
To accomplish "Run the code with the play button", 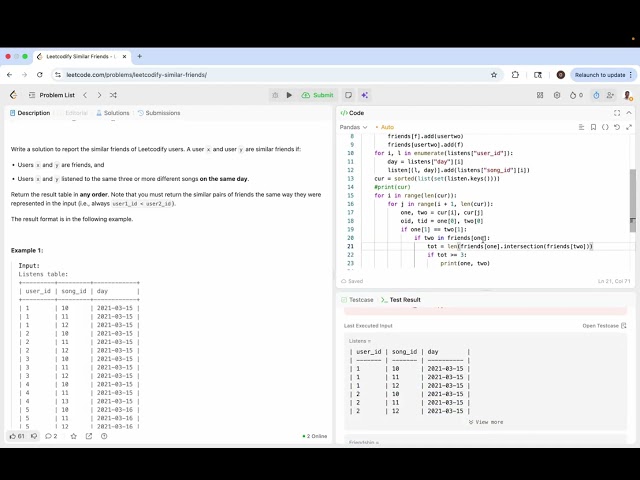I will (289, 95).
